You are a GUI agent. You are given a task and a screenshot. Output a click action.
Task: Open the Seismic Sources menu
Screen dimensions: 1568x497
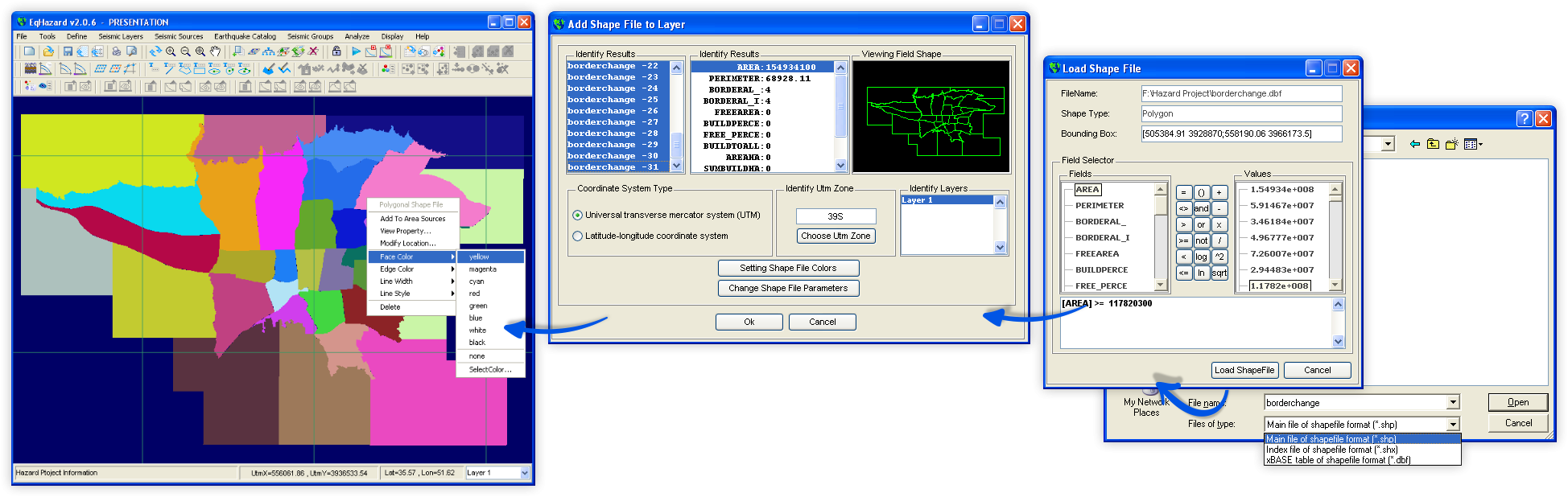[x=179, y=36]
